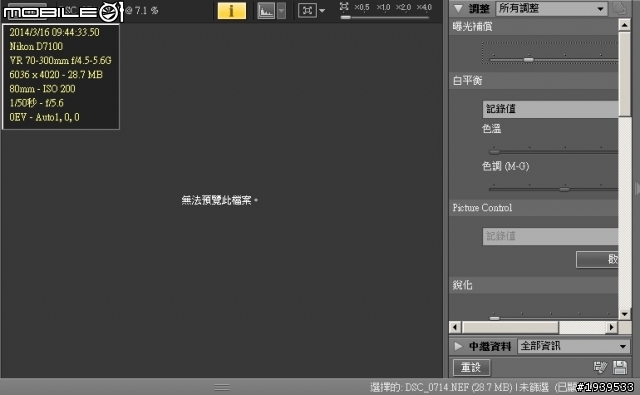Image resolution: width=640 pixels, height=395 pixels.
Task: Click the 銳化 section header
Action: coord(533,285)
